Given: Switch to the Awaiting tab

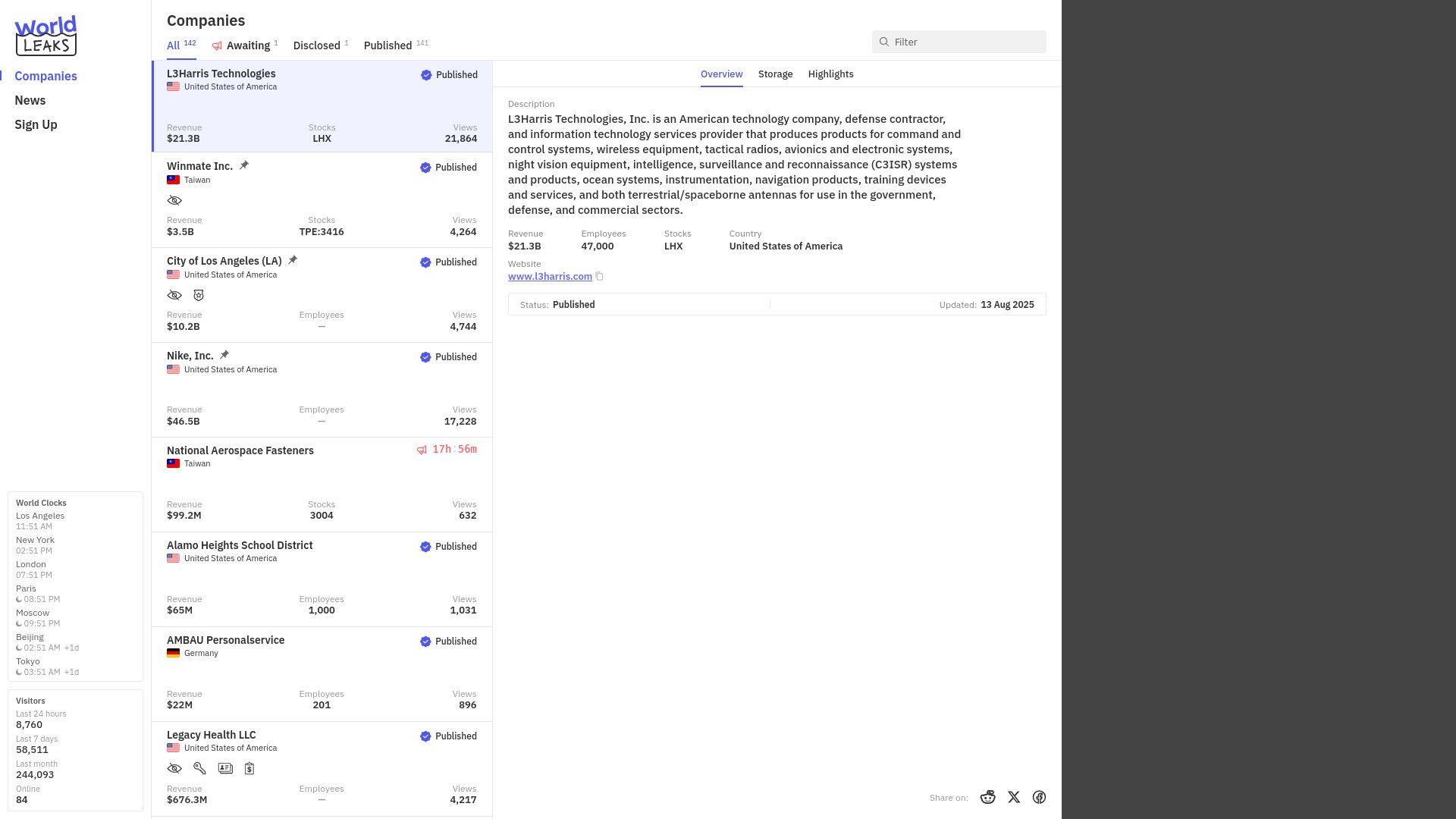Looking at the screenshot, I should tap(245, 45).
